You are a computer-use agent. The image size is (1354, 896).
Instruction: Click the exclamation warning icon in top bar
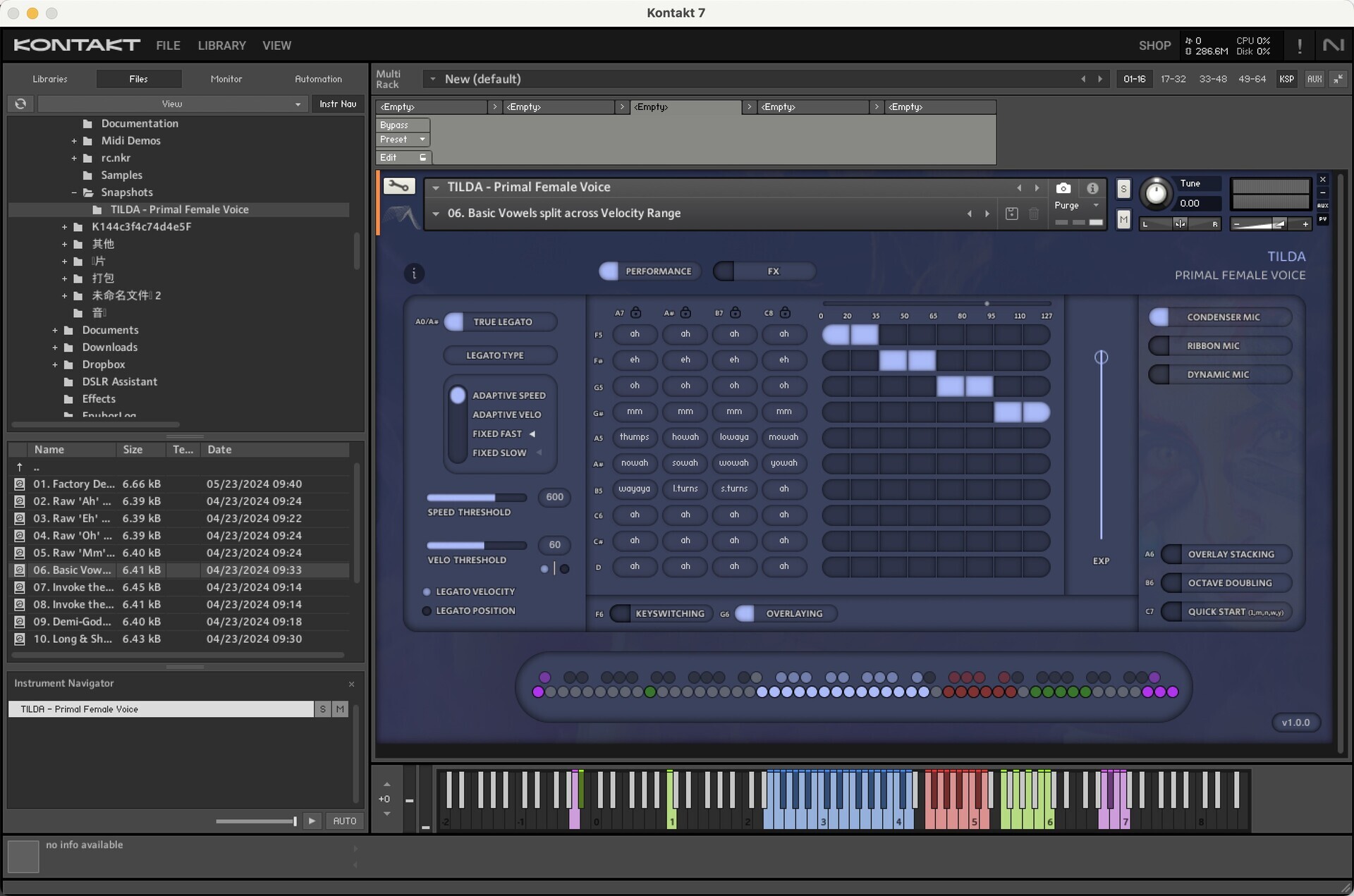pos(1299,47)
